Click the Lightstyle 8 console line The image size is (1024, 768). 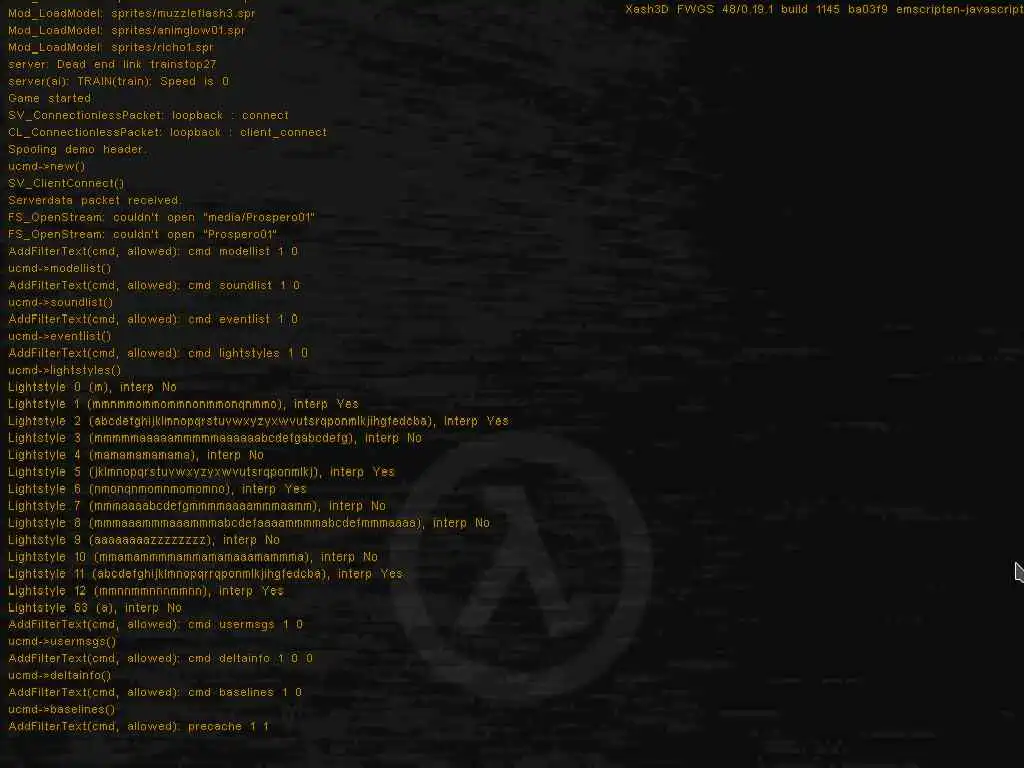pos(249,522)
